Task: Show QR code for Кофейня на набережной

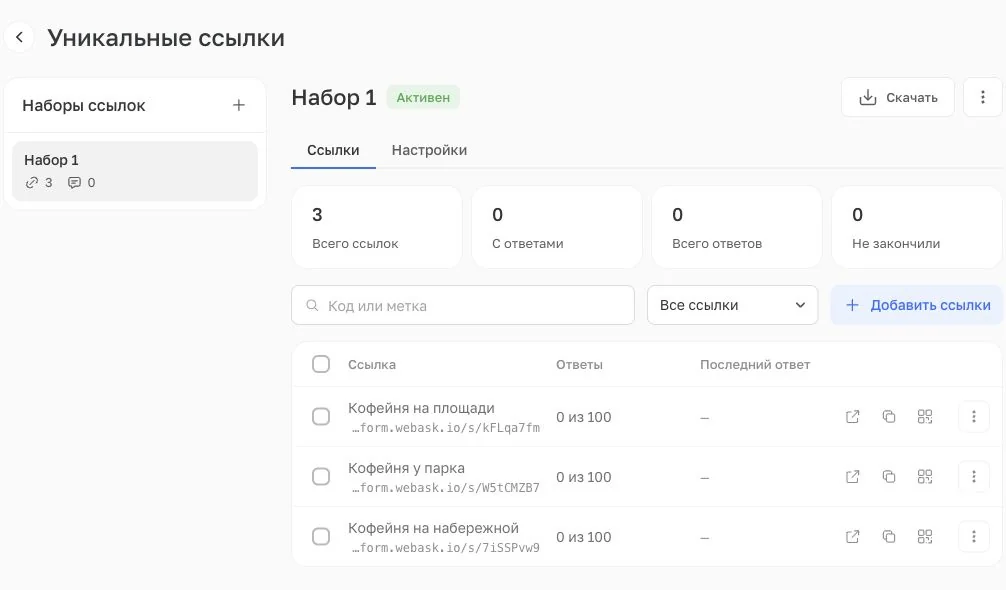Action: click(x=925, y=537)
